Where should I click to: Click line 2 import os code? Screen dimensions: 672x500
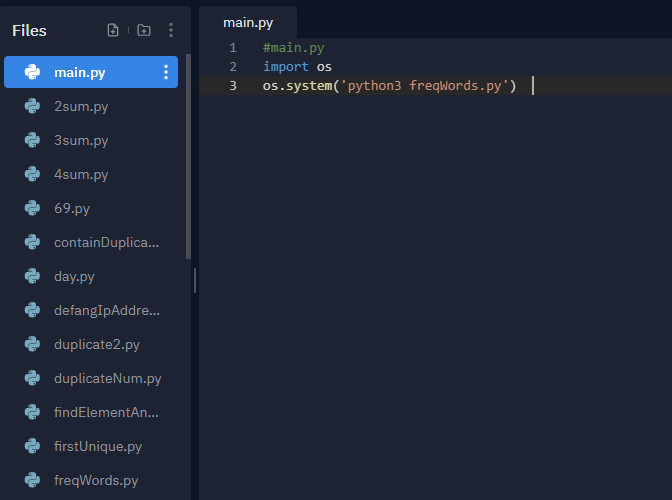297,66
